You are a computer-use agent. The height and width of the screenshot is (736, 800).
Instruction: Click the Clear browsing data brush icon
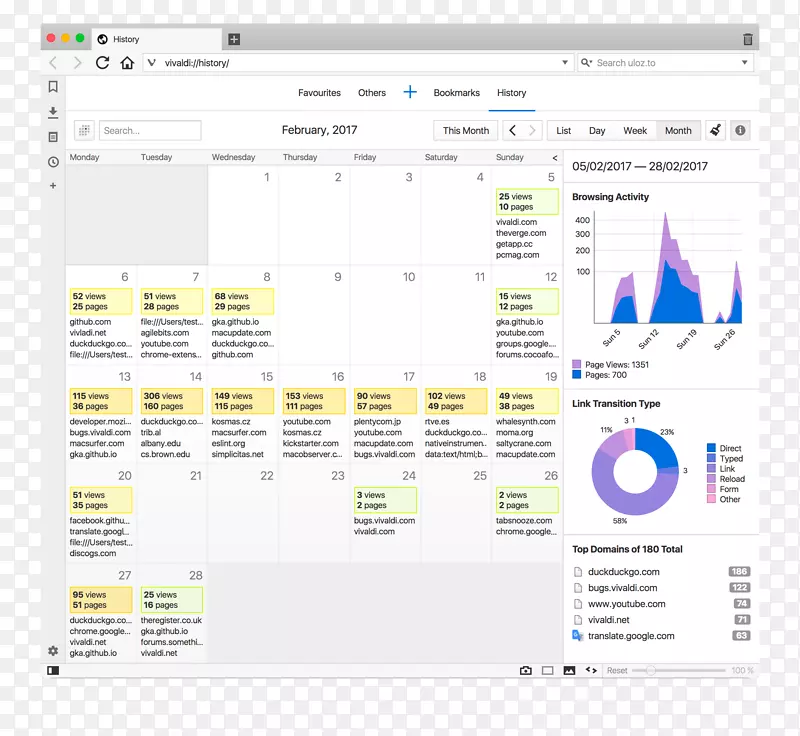coord(715,131)
